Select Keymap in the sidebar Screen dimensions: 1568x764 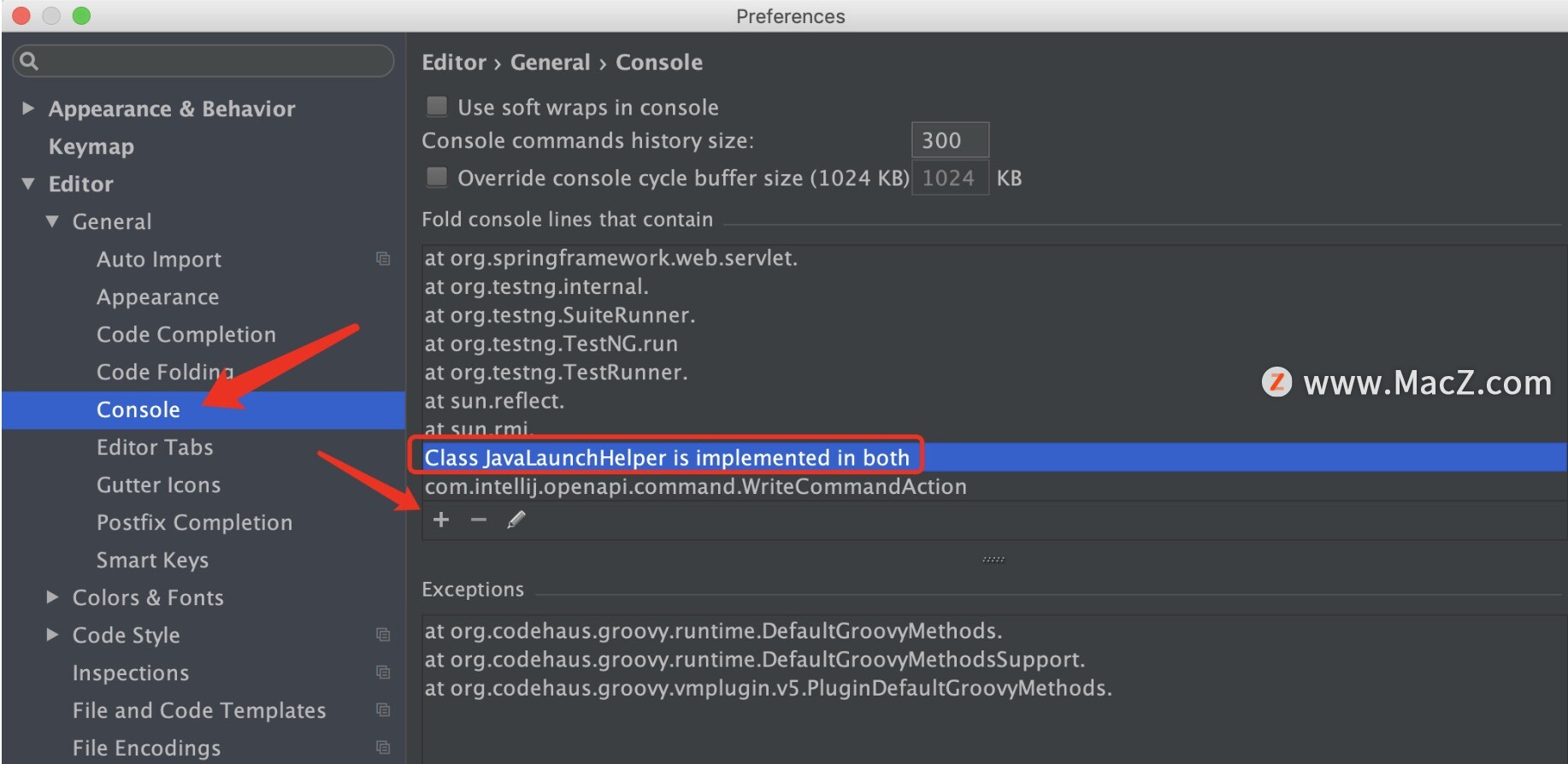[x=91, y=146]
